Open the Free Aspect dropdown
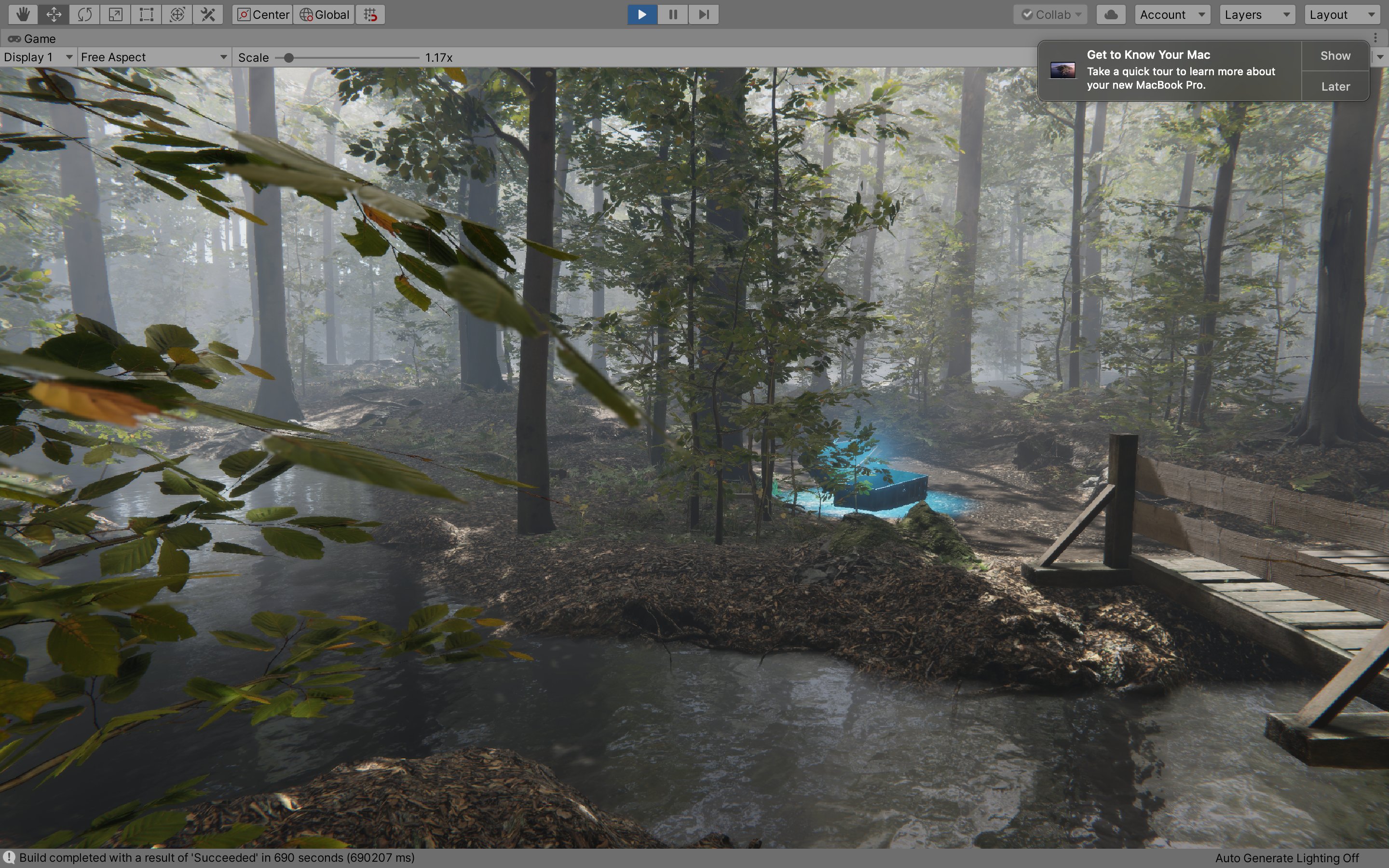This screenshot has width=1389, height=868. pyautogui.click(x=154, y=57)
